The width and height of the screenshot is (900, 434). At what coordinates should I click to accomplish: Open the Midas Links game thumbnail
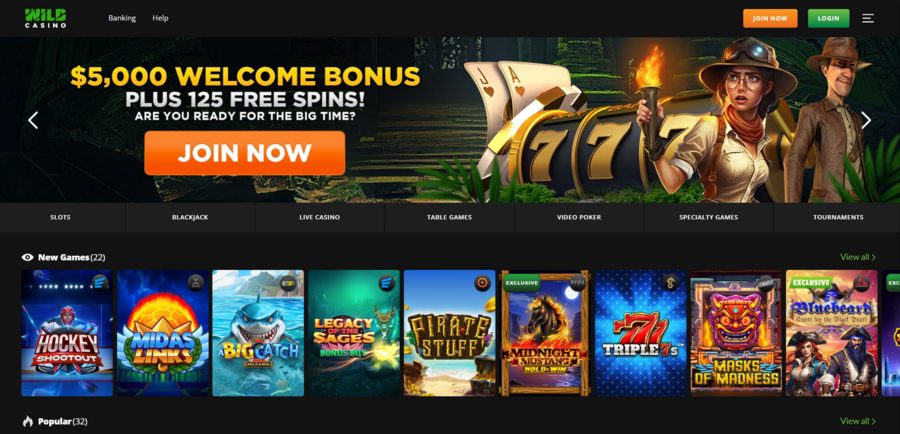[x=163, y=333]
